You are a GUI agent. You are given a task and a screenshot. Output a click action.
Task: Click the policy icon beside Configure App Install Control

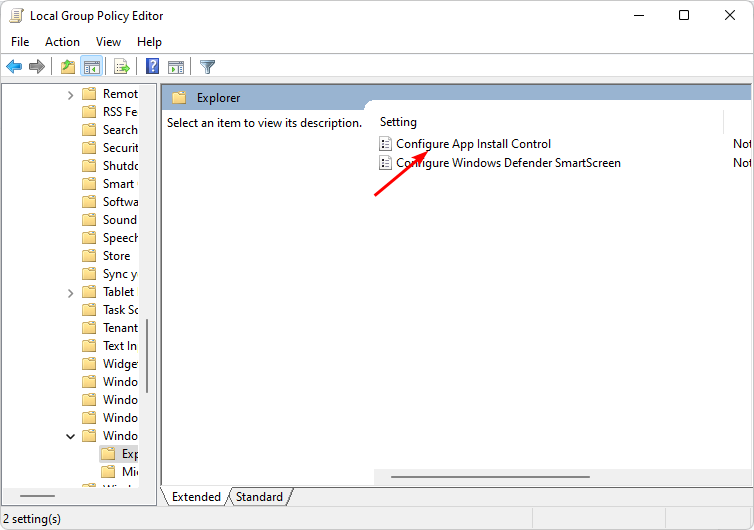[x=385, y=143]
